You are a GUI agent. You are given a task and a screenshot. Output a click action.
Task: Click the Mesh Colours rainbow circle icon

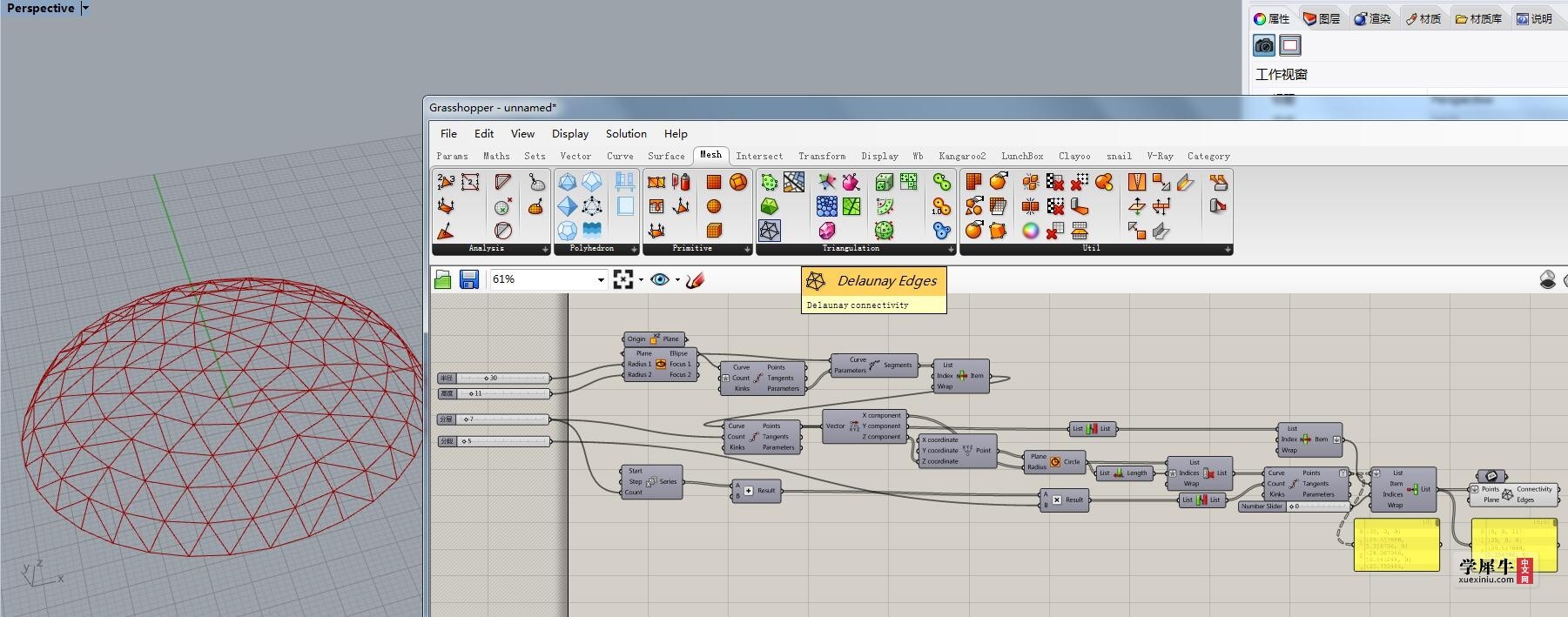1031,231
